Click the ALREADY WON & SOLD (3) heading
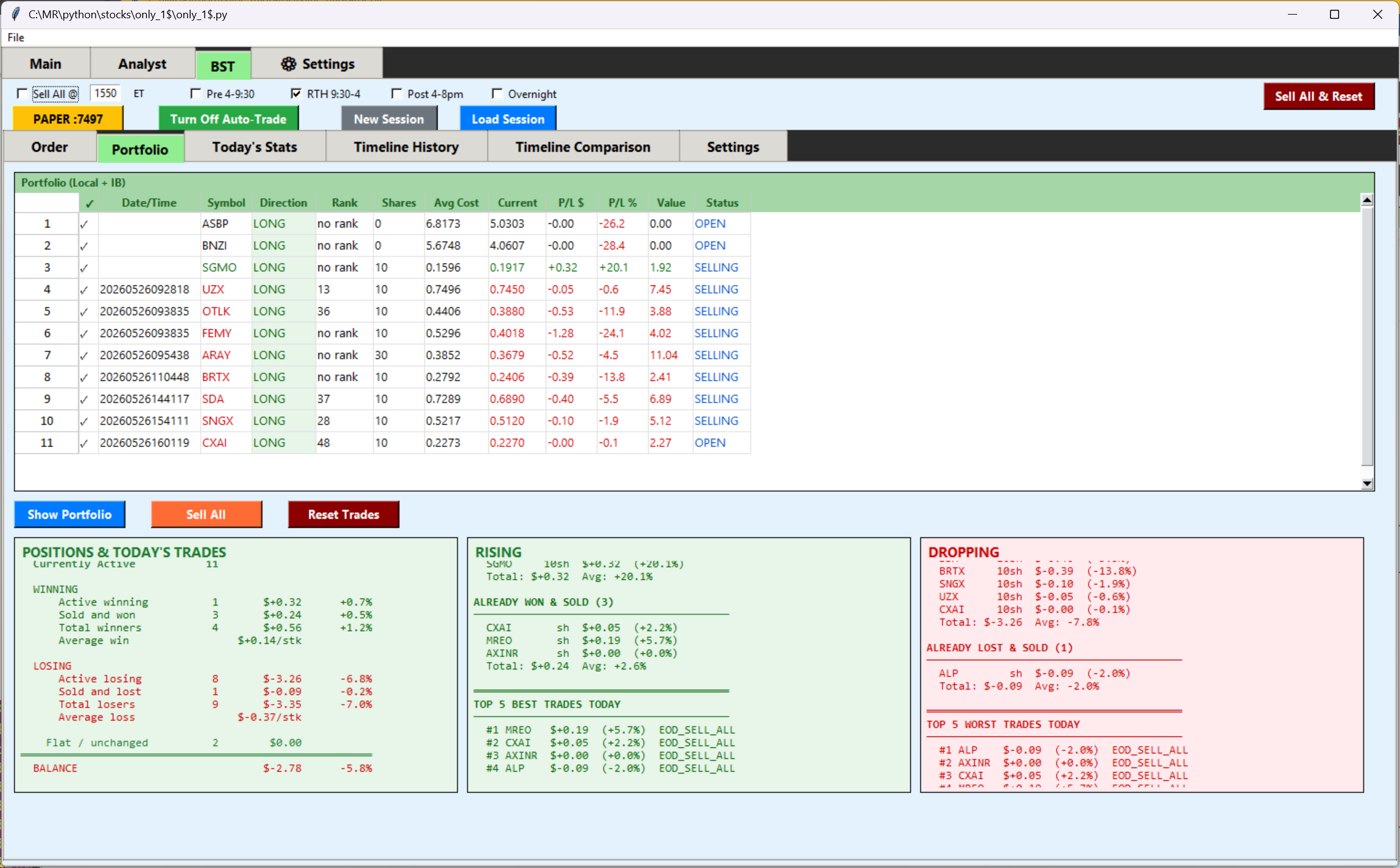 pyautogui.click(x=543, y=602)
